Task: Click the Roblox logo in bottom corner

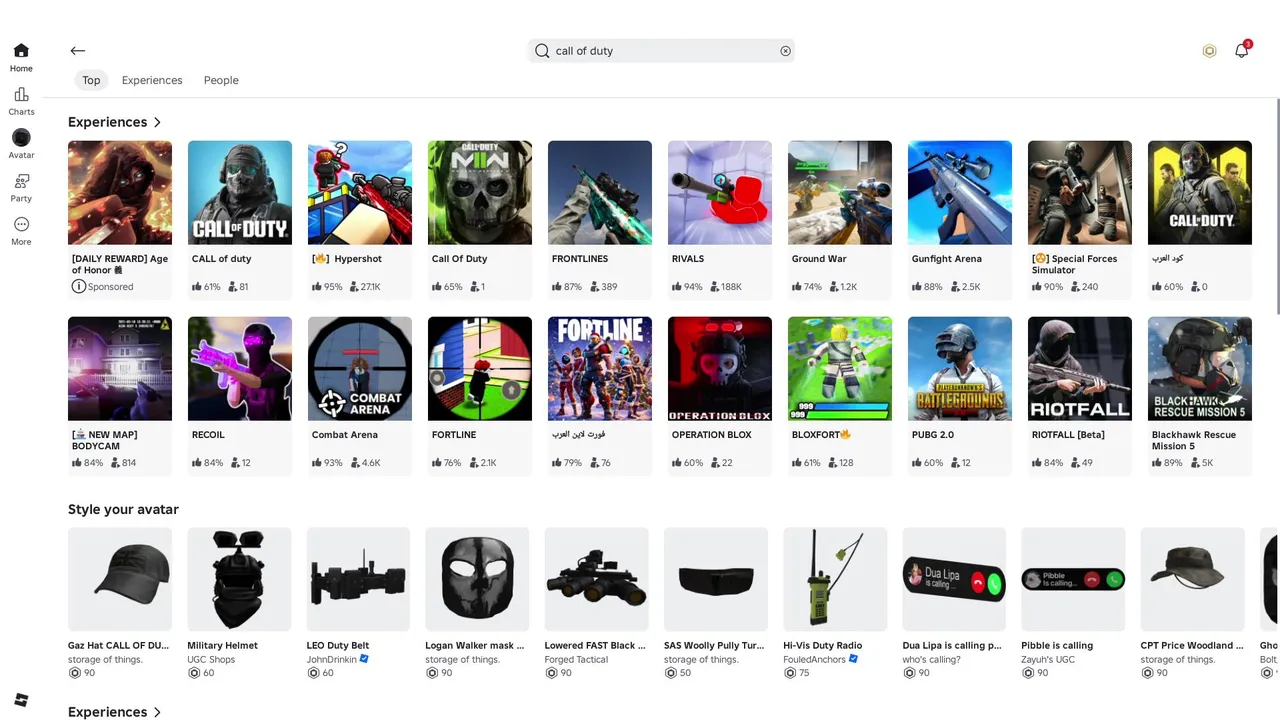Action: (22, 699)
